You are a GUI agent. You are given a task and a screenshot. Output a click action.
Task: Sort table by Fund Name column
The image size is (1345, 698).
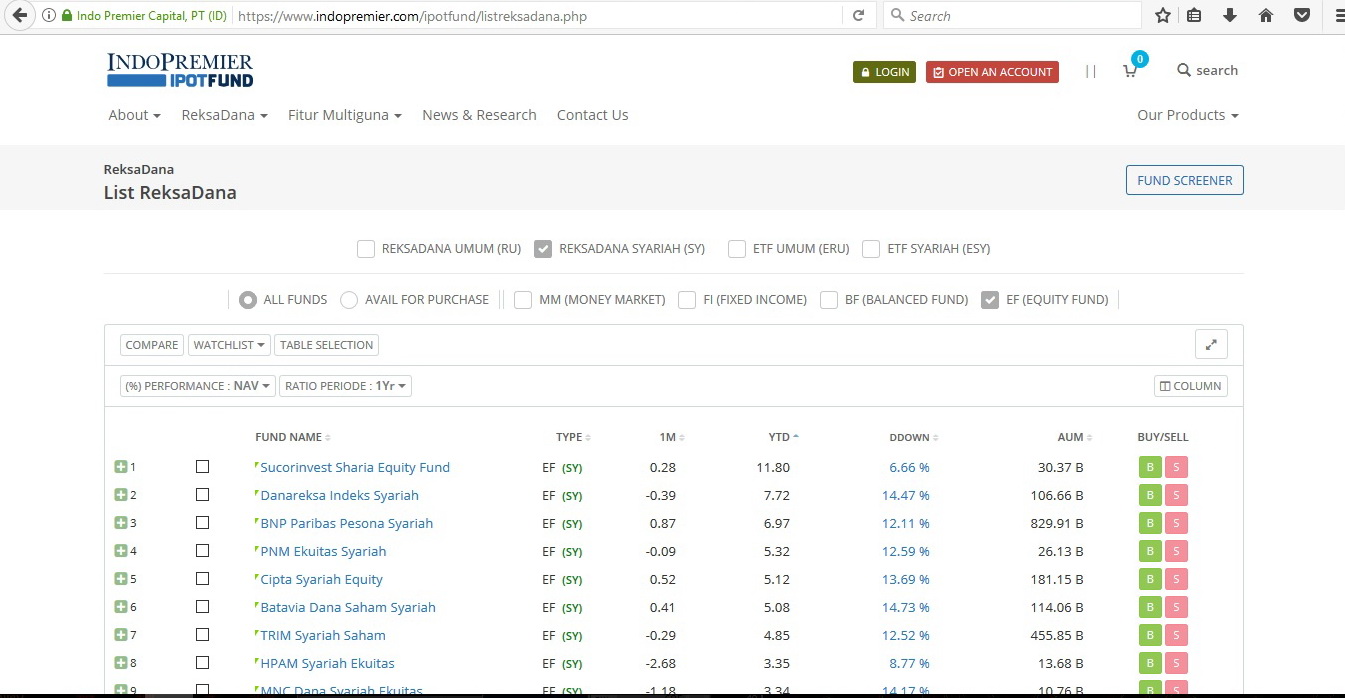click(x=293, y=437)
